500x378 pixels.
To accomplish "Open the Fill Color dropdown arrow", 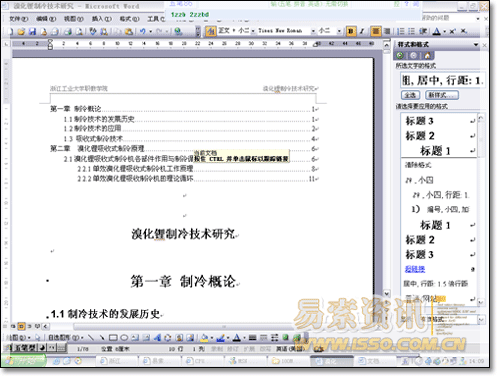I will click(212, 338).
